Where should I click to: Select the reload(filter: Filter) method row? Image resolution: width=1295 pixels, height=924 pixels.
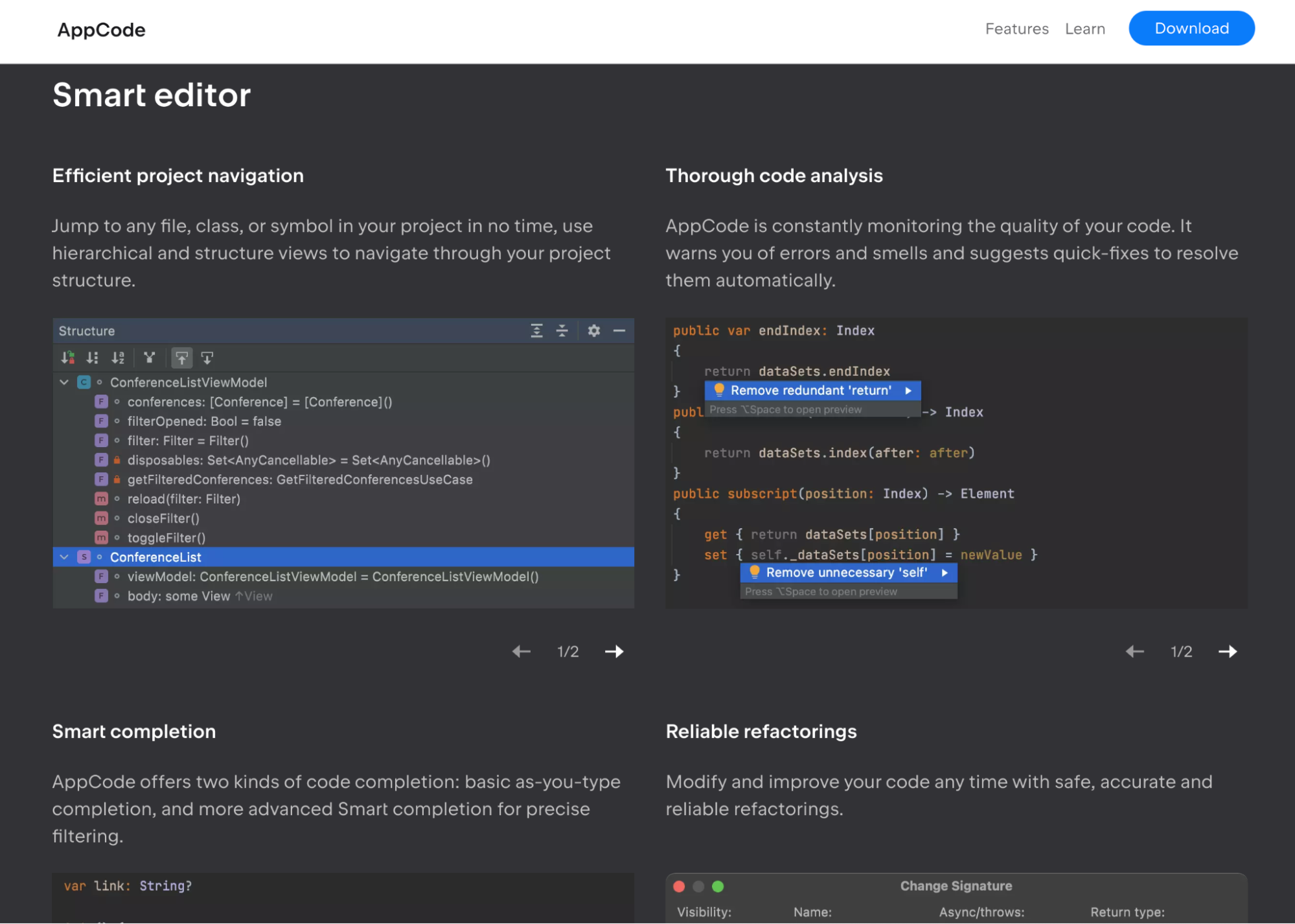coord(343,499)
